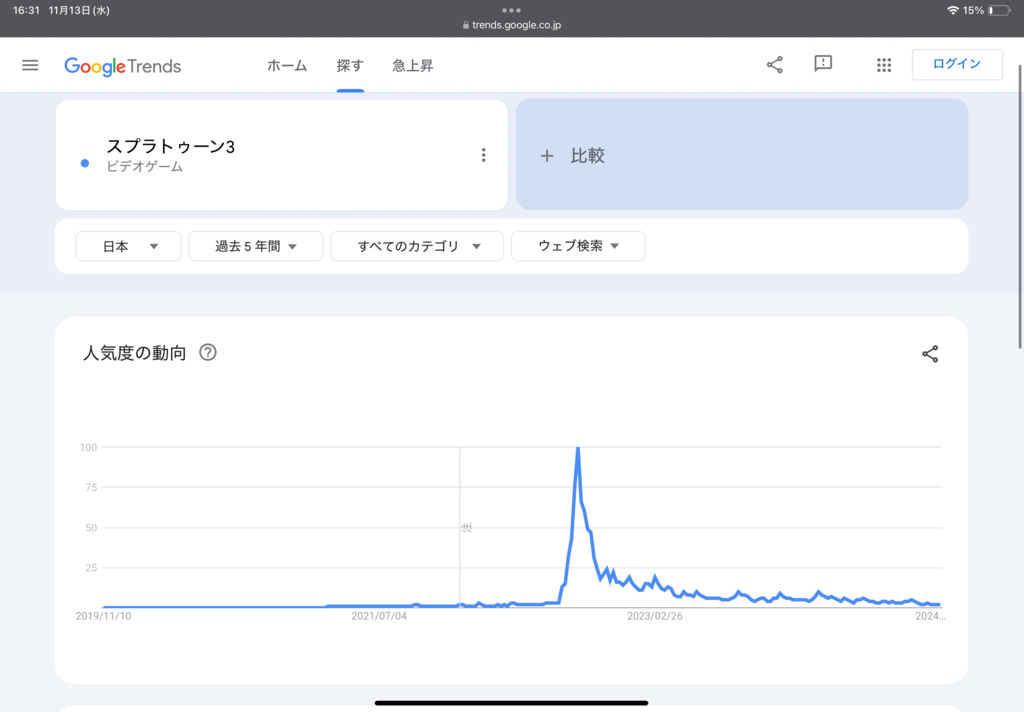Click the ログイン button
Image resolution: width=1024 pixels, height=712 pixels.
[957, 64]
